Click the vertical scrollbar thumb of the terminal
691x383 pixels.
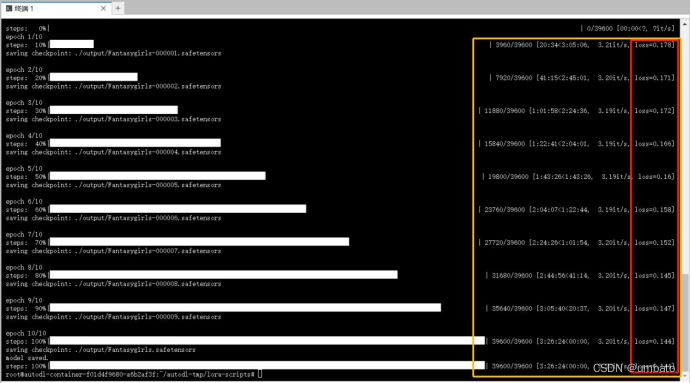[685, 322]
